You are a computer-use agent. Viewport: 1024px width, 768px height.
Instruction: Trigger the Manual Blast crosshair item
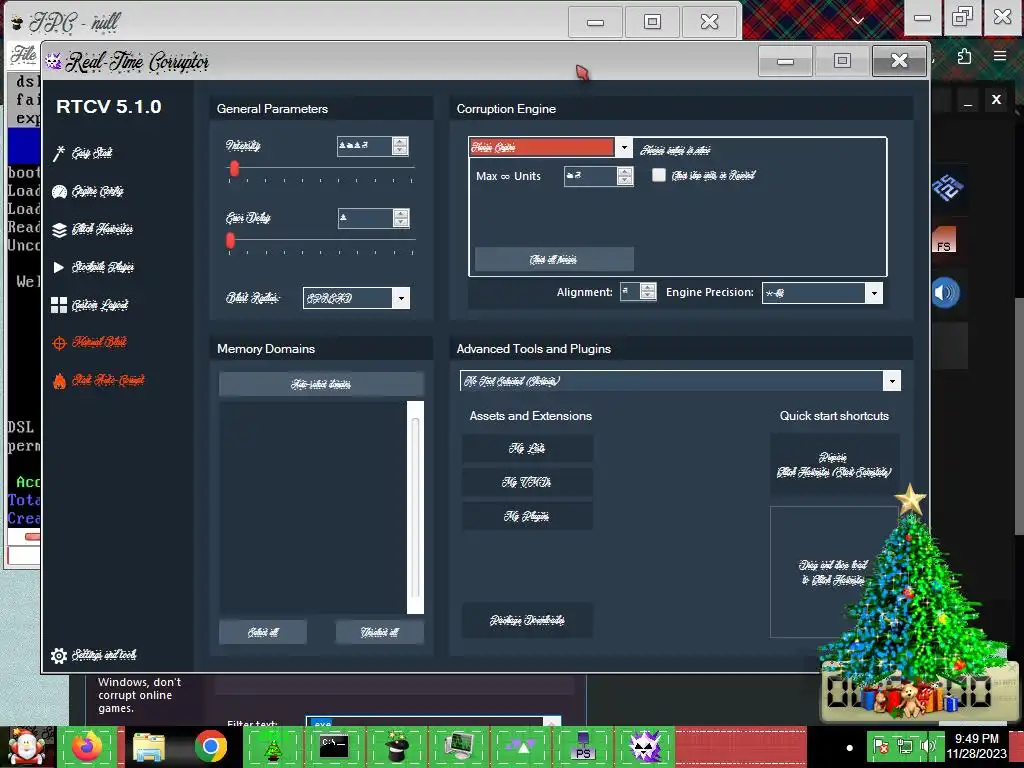click(x=89, y=342)
